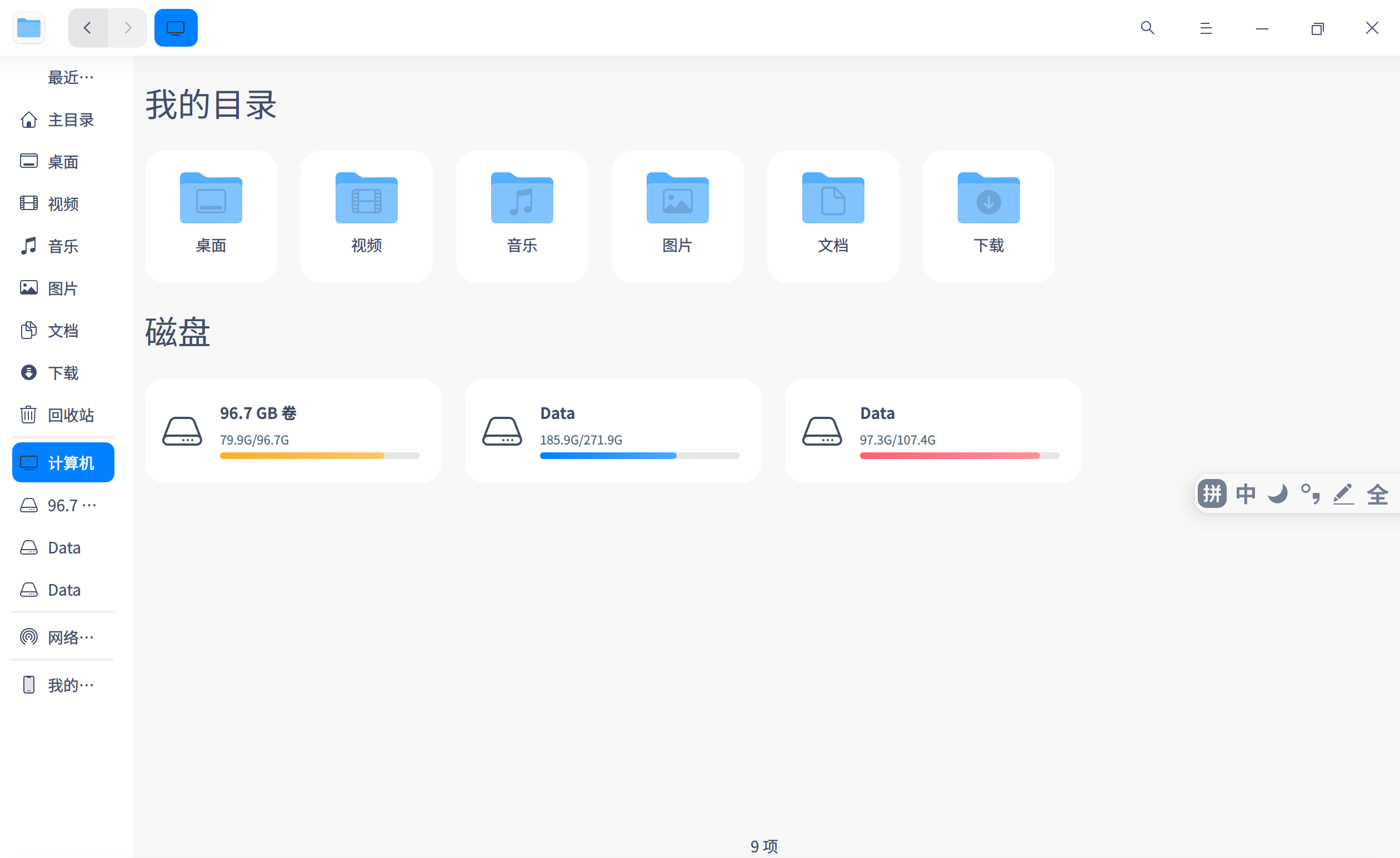Toggle fullwidth mode with the 全 icon

(x=1377, y=493)
